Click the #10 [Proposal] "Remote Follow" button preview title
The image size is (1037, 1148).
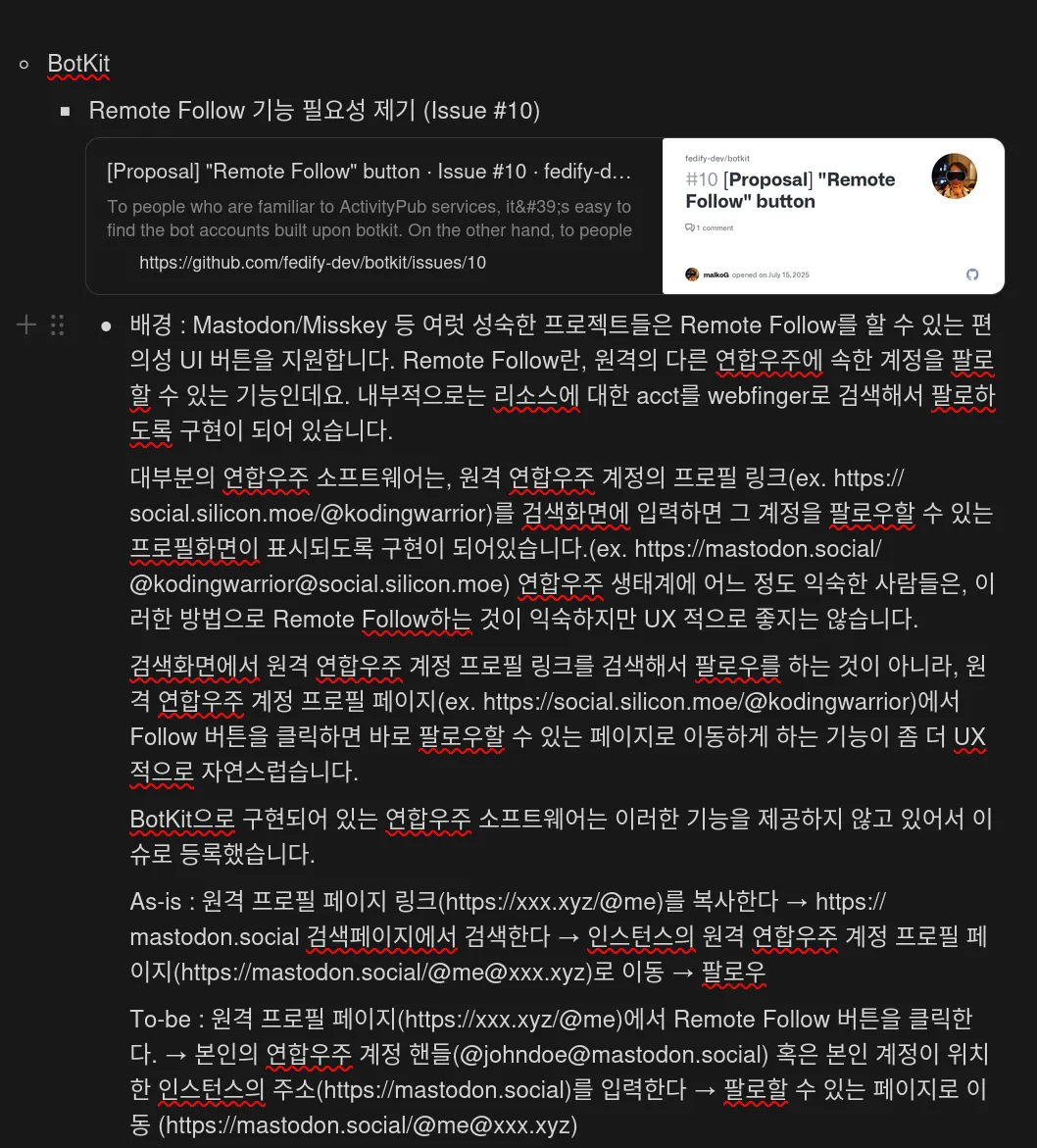pyautogui.click(x=790, y=190)
